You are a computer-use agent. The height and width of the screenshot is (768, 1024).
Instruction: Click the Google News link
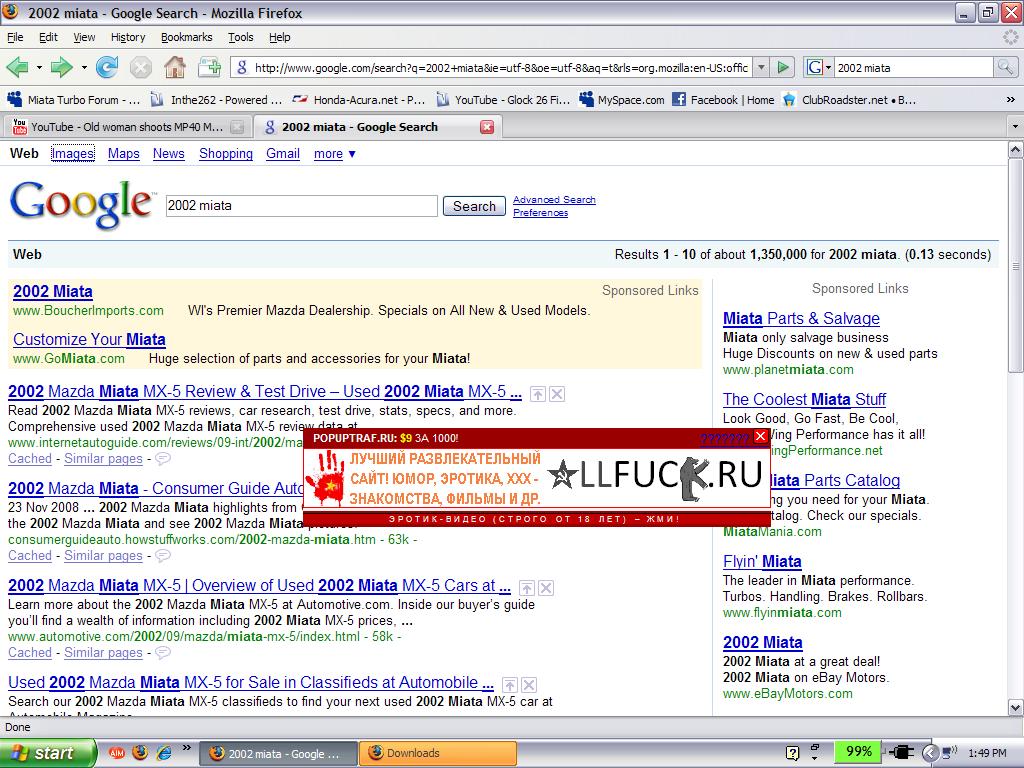168,153
